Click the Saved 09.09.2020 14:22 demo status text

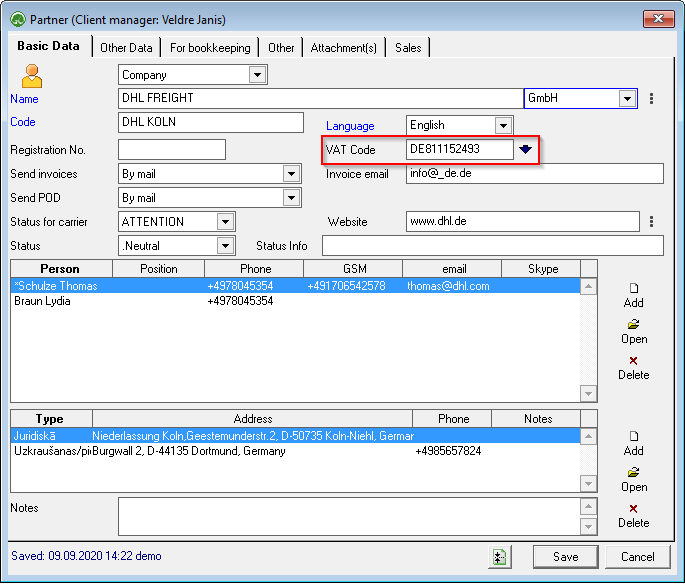(x=86, y=556)
